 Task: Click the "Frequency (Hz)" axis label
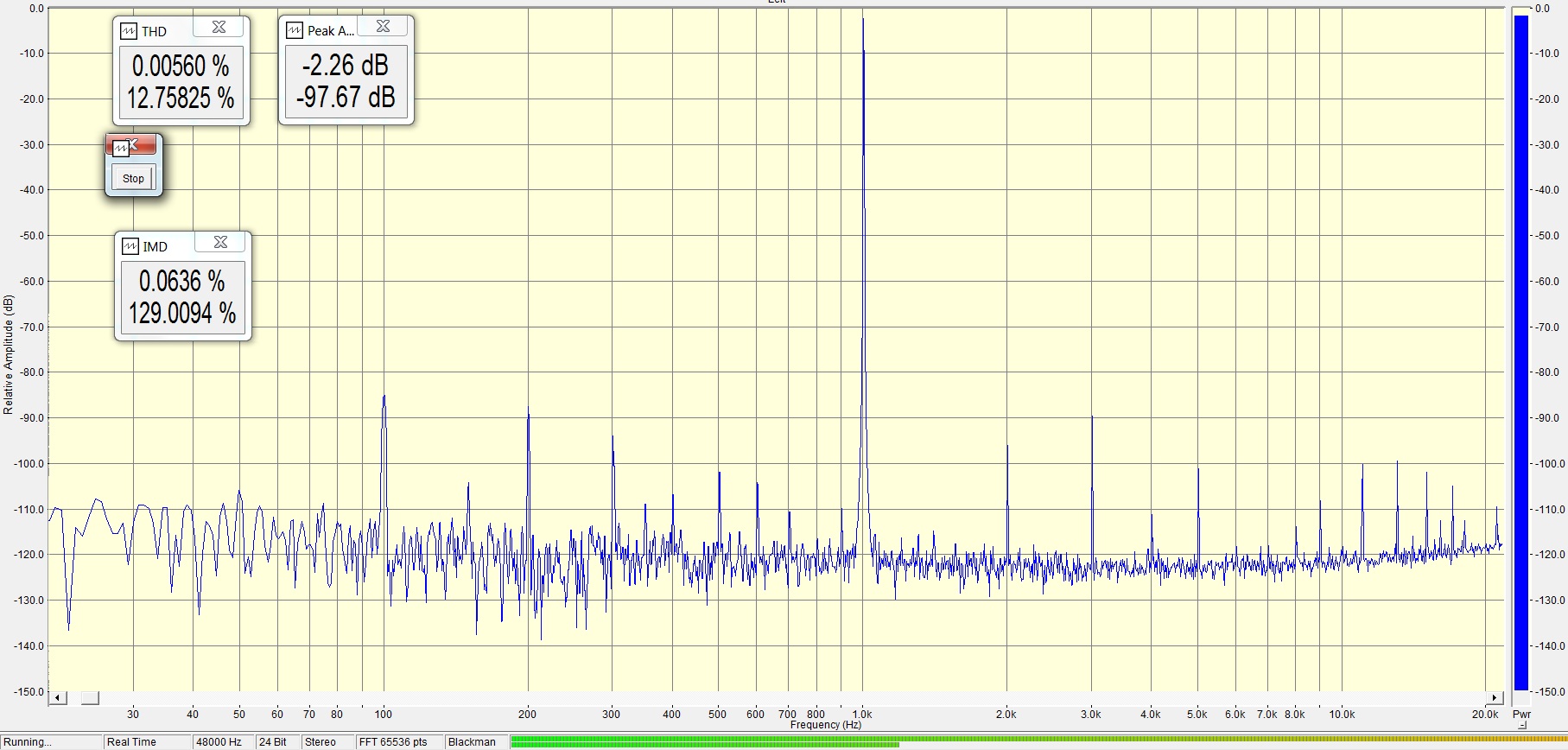(x=825, y=725)
